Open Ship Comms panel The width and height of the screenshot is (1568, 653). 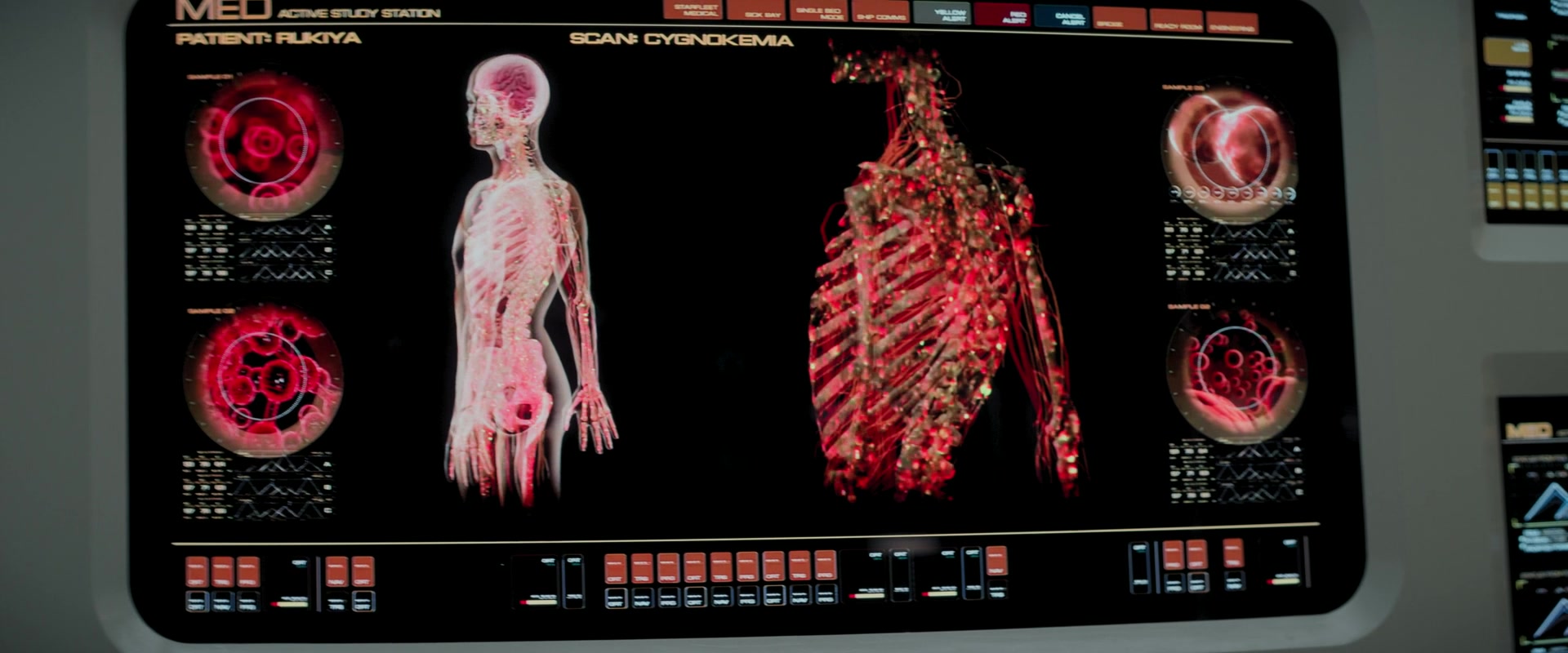pyautogui.click(x=880, y=11)
